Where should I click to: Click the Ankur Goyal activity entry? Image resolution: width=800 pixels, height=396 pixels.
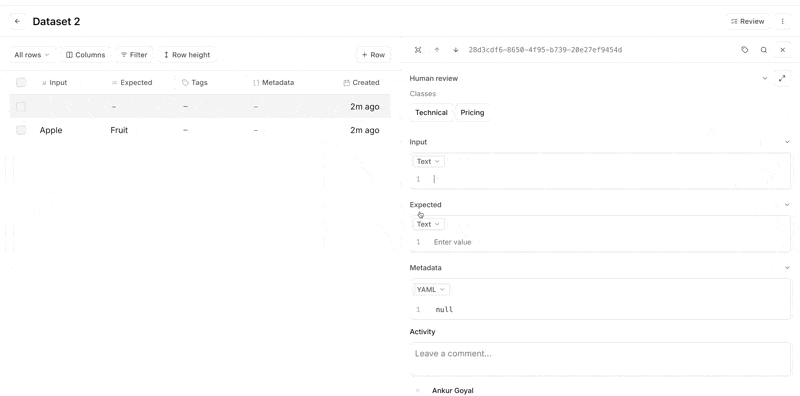pos(453,390)
